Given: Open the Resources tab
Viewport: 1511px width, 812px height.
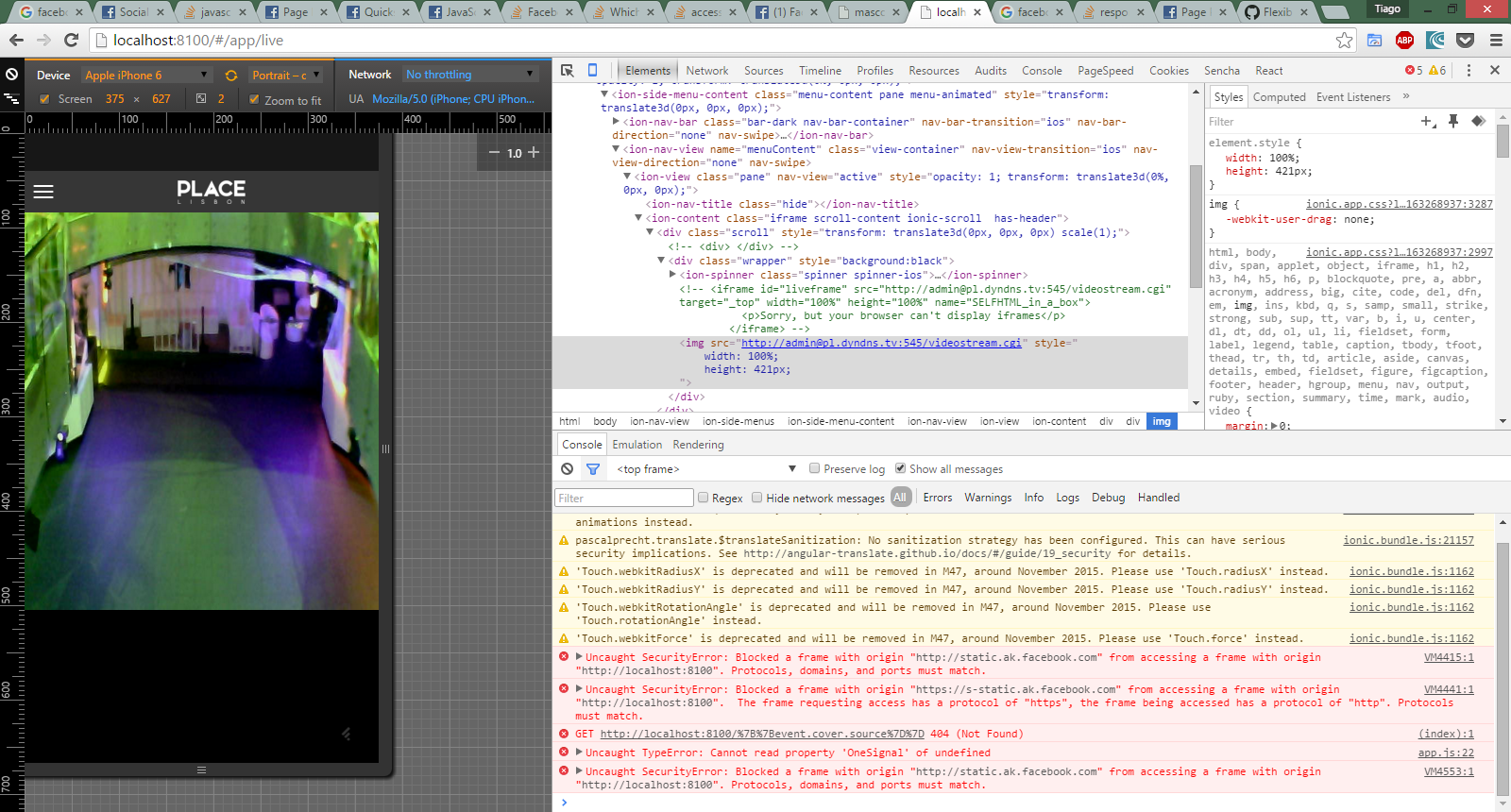Looking at the screenshot, I should (x=934, y=71).
